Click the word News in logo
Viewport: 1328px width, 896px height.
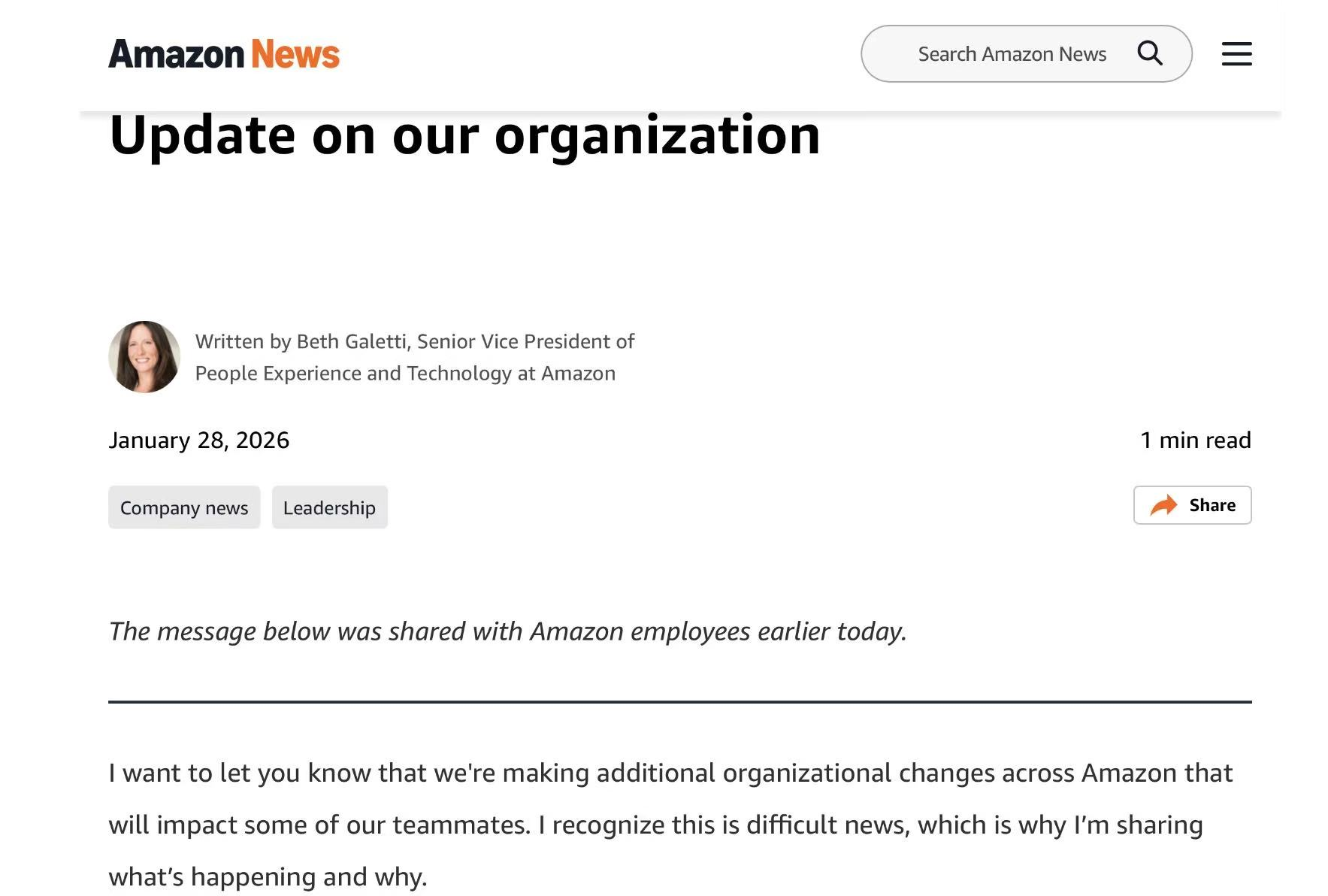(x=295, y=54)
